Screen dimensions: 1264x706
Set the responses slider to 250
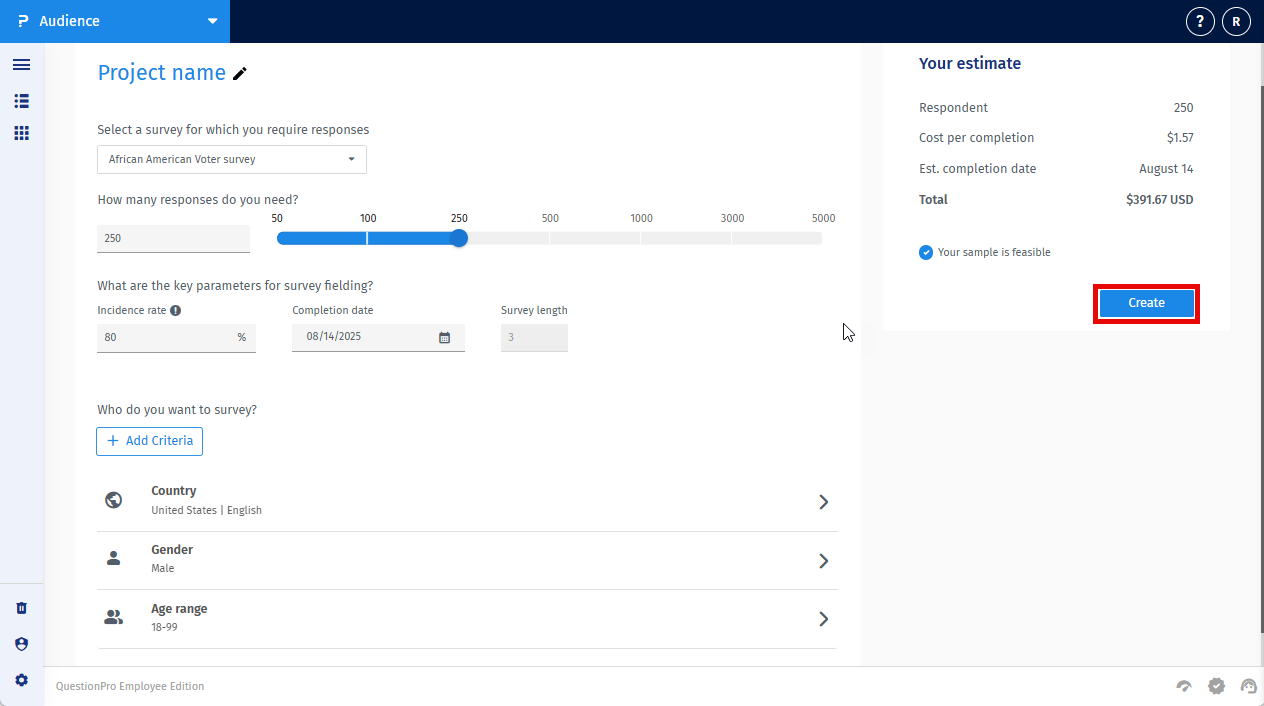[459, 238]
